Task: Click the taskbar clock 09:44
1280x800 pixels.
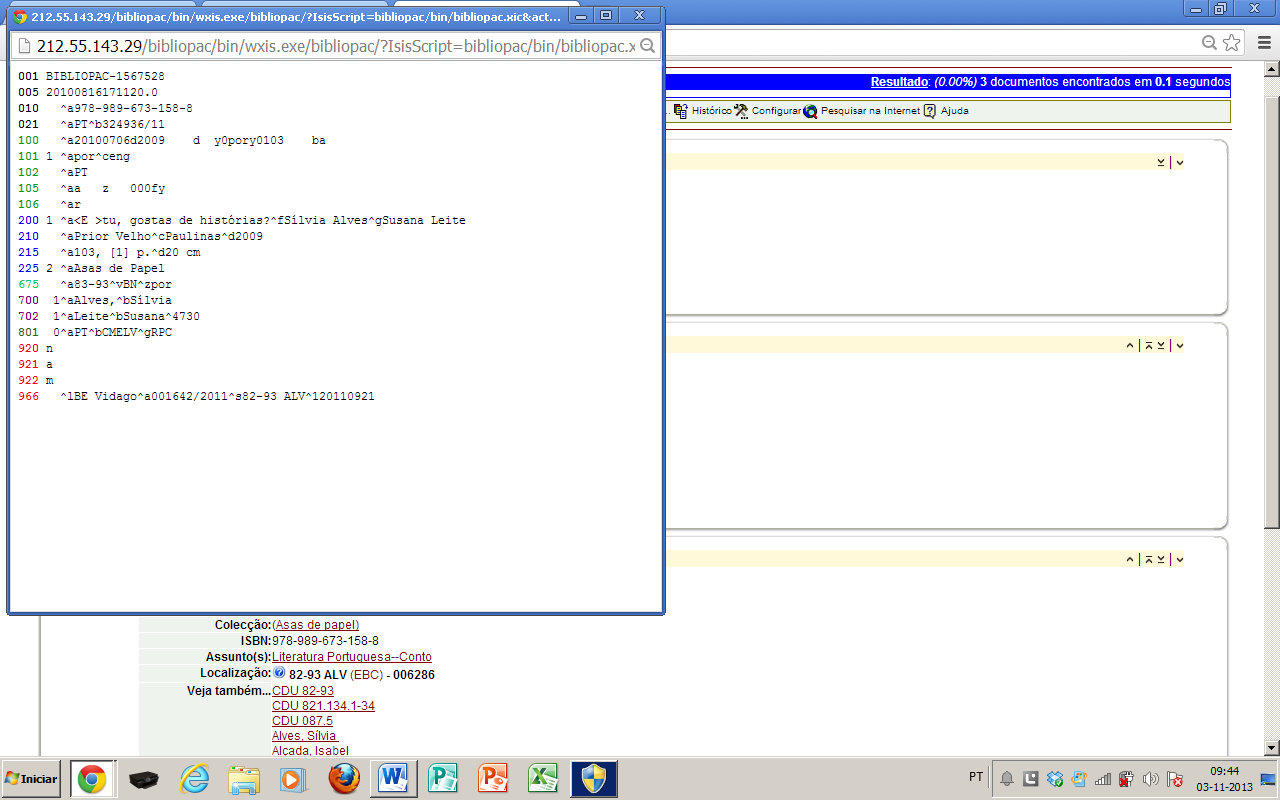Action: tap(1224, 771)
